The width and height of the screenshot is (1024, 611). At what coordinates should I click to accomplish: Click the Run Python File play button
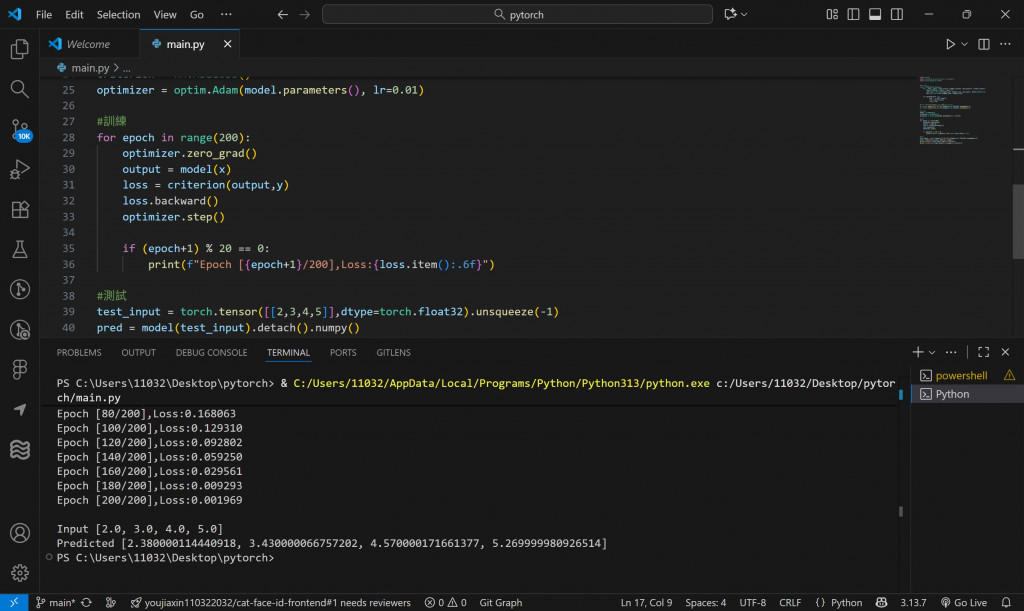950,45
